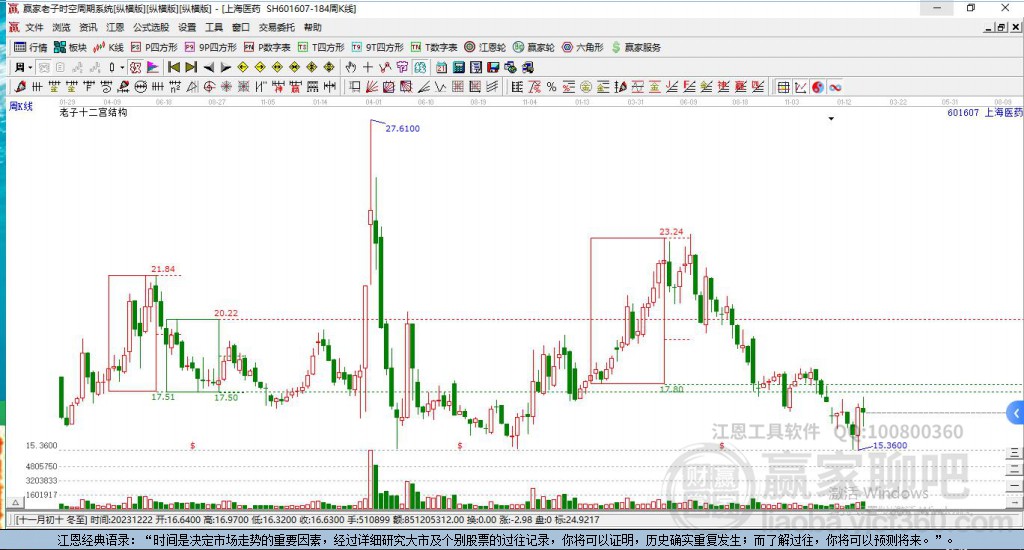Click the 27.6100 peak price label

(x=402, y=129)
